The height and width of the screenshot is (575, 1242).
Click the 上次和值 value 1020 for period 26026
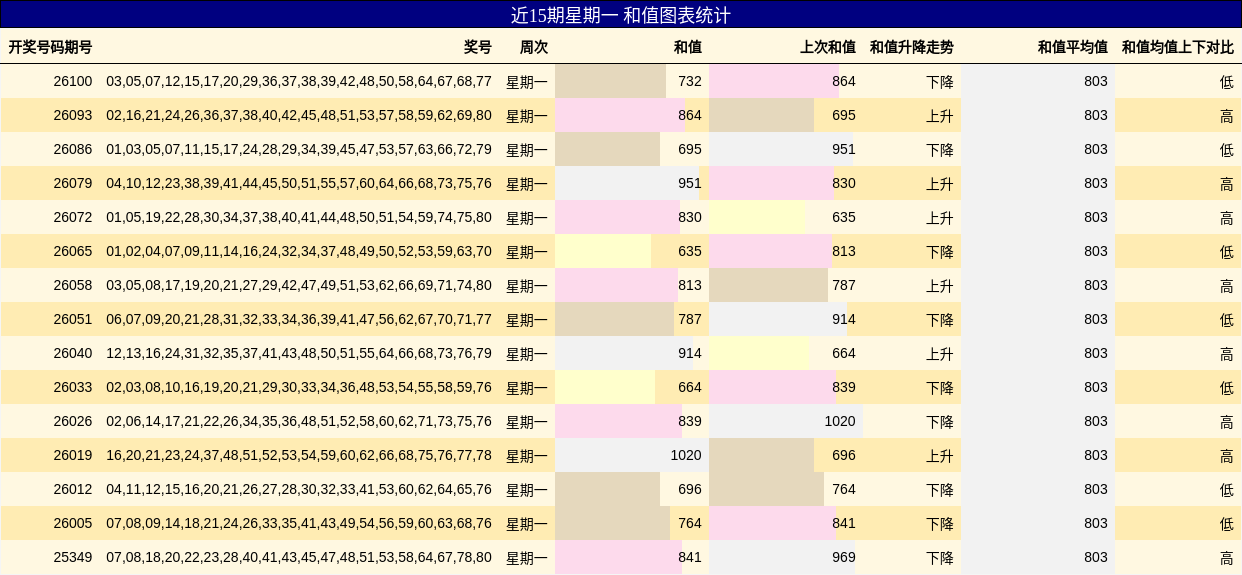point(840,421)
